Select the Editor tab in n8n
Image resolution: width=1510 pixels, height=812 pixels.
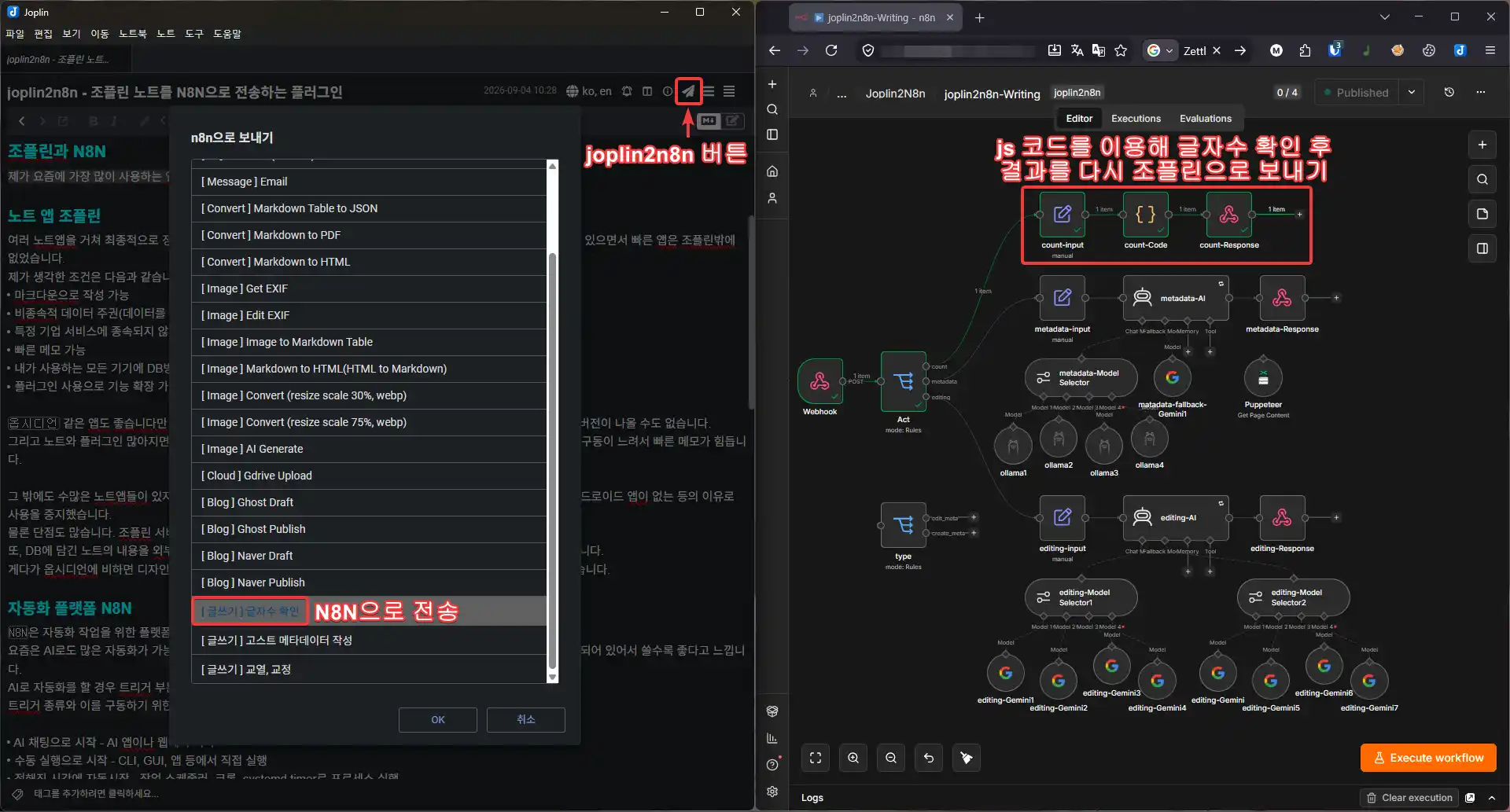pos(1079,119)
